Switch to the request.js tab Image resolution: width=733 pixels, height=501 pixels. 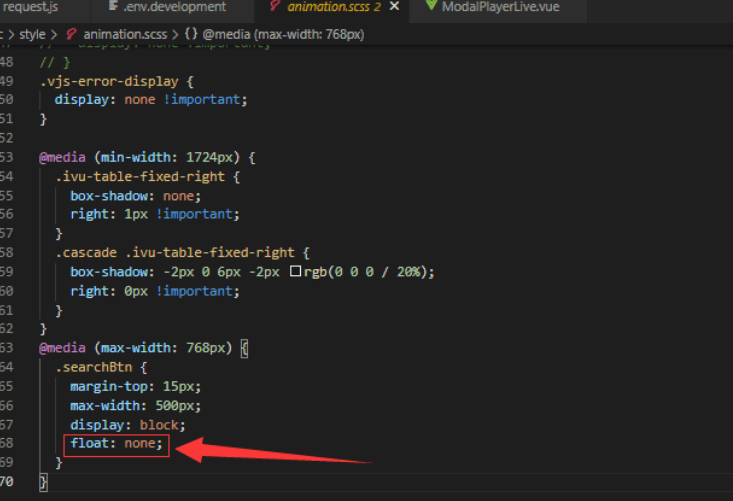point(34,7)
